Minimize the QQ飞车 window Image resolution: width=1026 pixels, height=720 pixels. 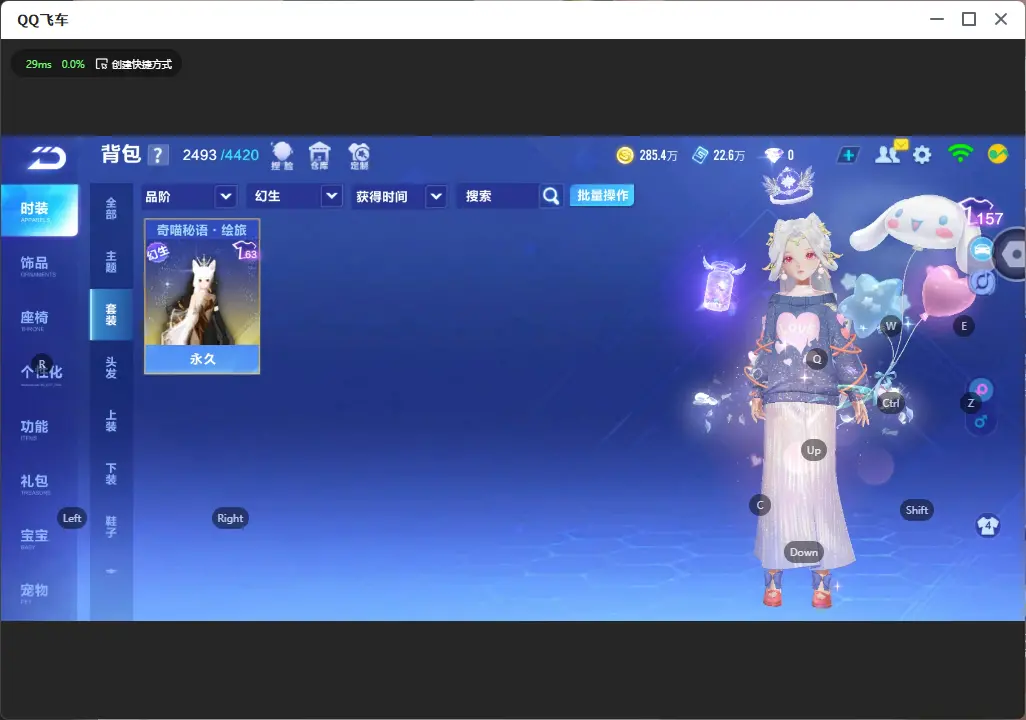tap(937, 19)
